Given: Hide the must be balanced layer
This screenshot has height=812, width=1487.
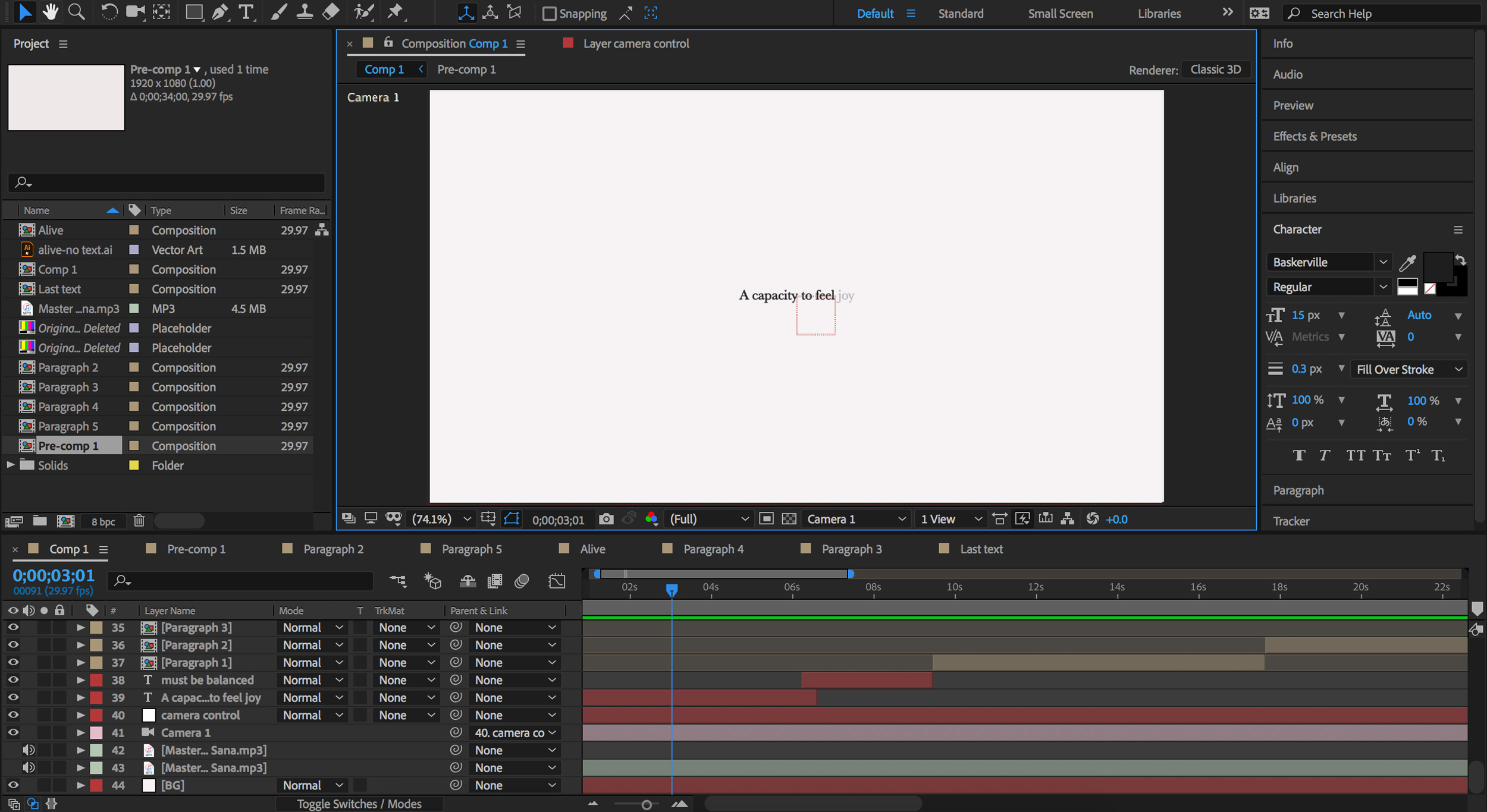Looking at the screenshot, I should (x=13, y=680).
